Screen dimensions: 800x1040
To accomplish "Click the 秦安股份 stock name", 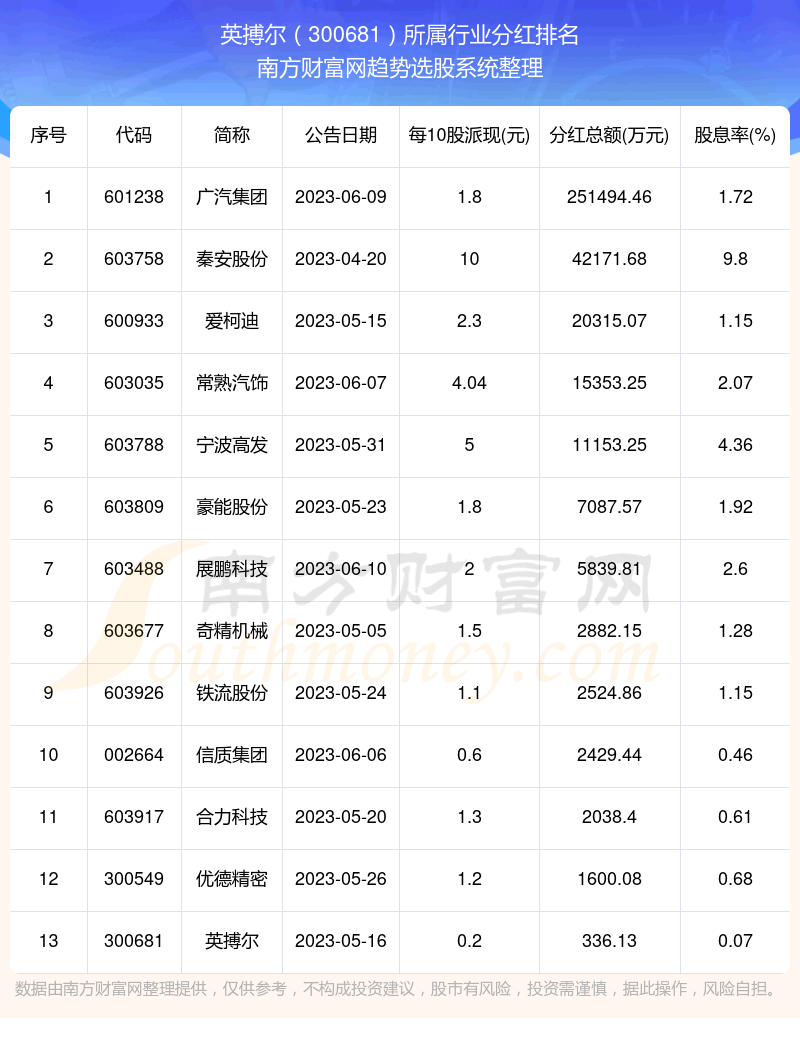I will [232, 259].
